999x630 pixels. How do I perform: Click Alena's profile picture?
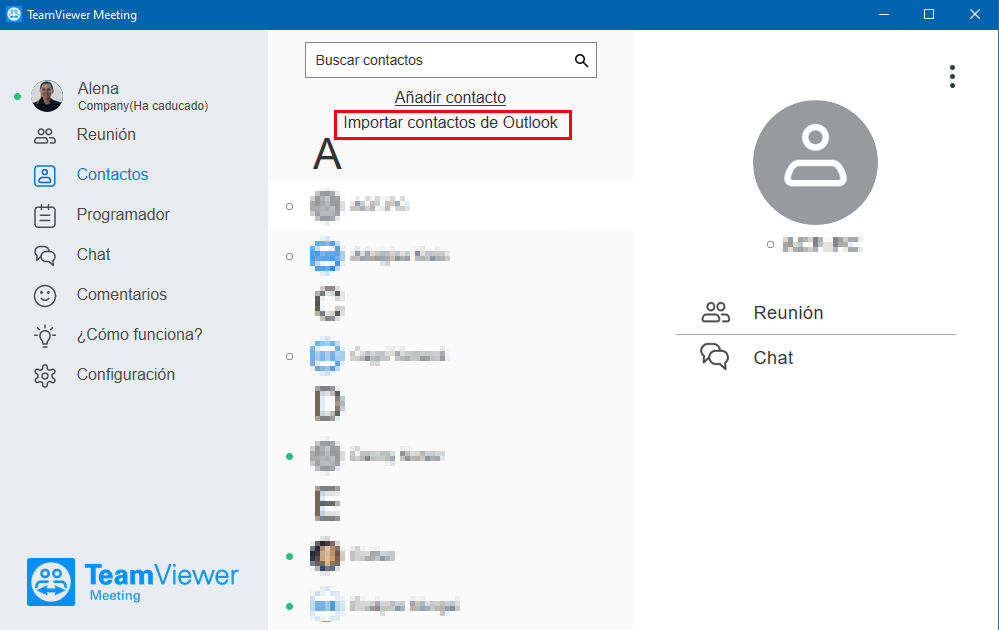47,96
